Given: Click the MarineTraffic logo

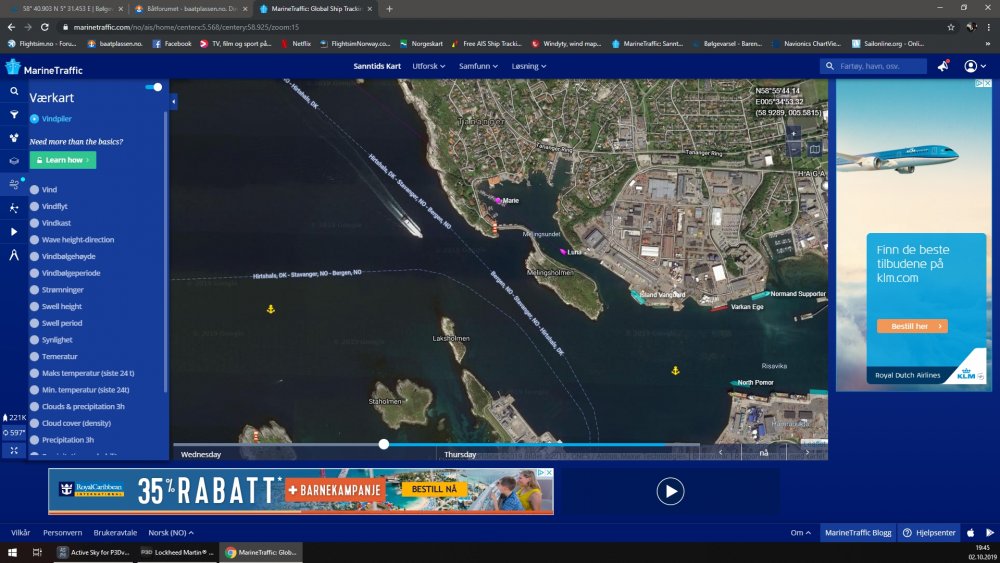Looking at the screenshot, I should point(43,68).
